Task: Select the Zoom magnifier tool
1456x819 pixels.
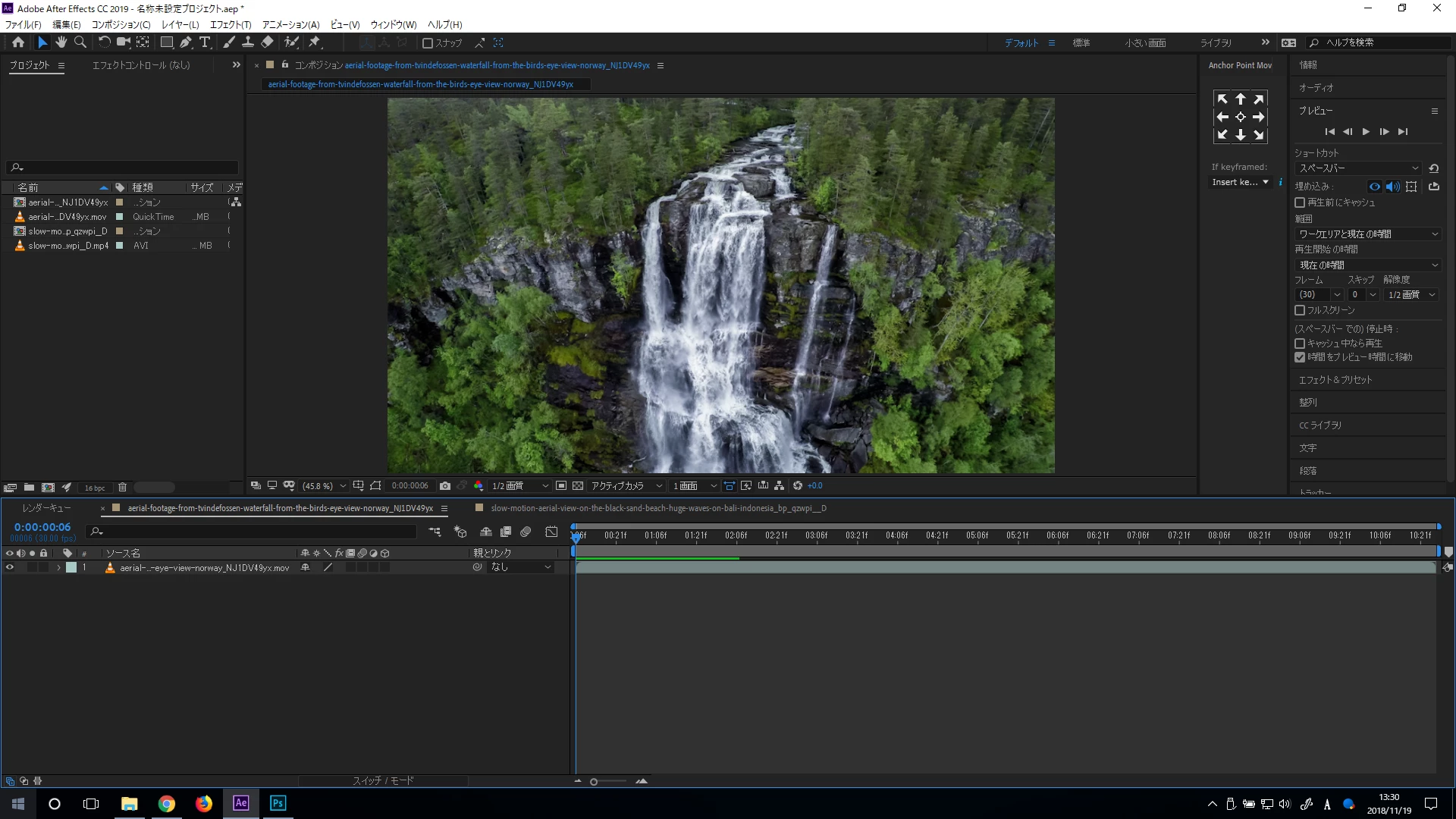Action: tap(80, 42)
